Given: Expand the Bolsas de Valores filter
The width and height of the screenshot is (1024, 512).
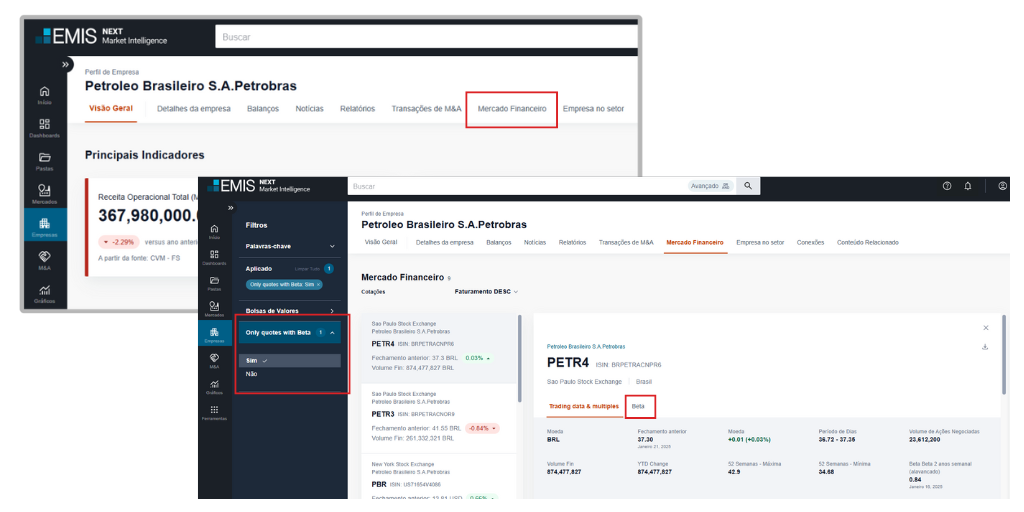Looking at the screenshot, I should pyautogui.click(x=332, y=311).
